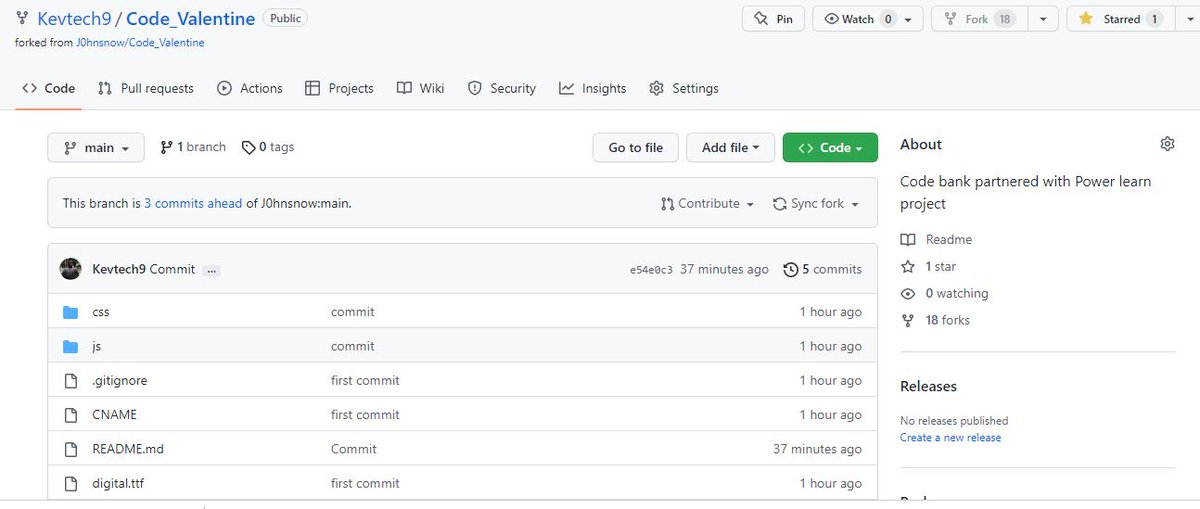Open the main branch selector dropdown
Image resolution: width=1200 pixels, height=509 pixels.
tap(96, 147)
